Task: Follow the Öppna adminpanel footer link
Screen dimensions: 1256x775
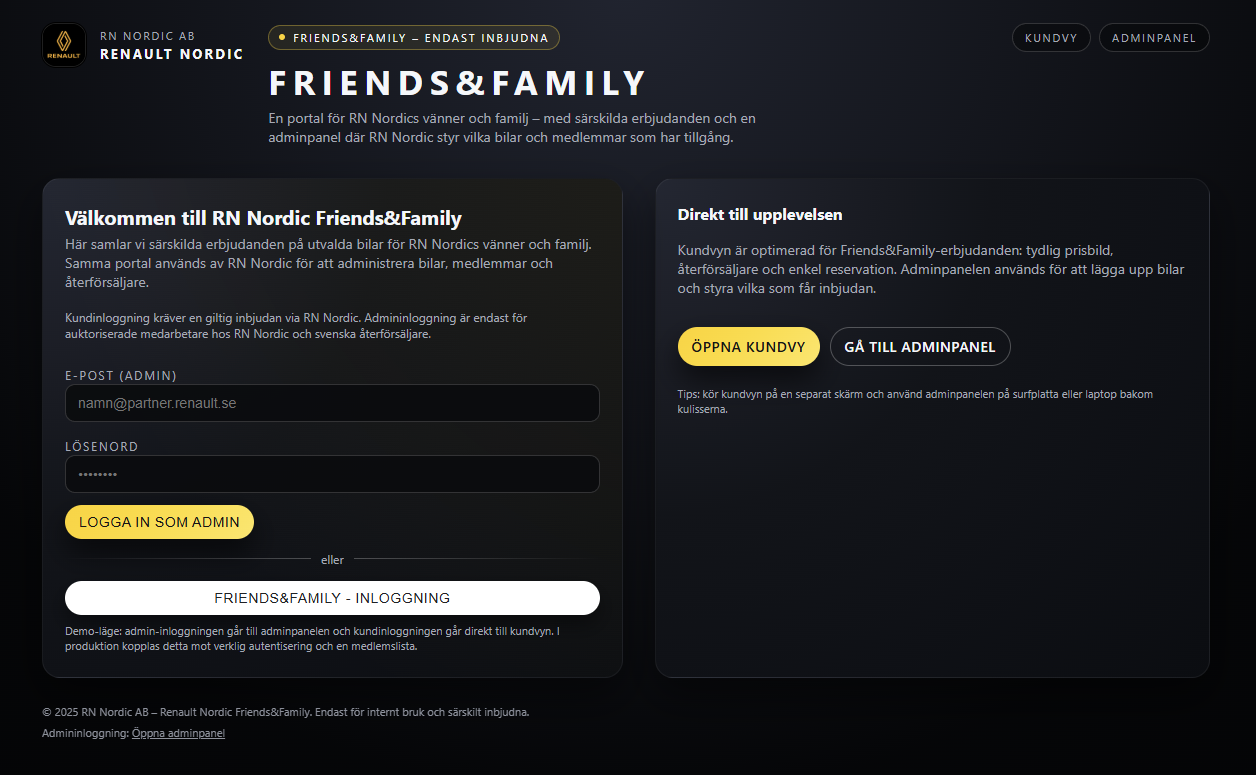Action: pyautogui.click(x=178, y=733)
